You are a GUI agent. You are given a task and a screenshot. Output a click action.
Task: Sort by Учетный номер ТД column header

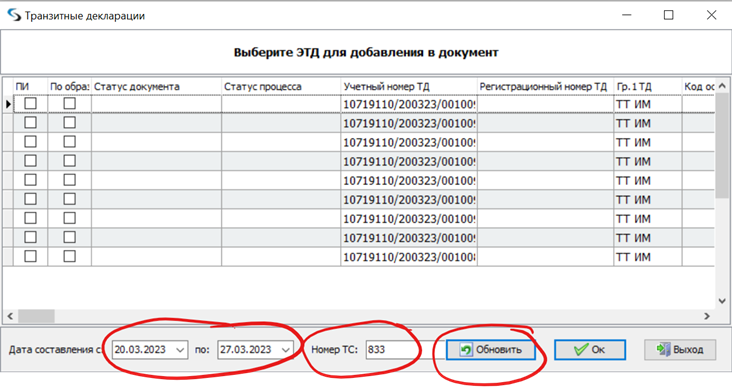click(409, 86)
